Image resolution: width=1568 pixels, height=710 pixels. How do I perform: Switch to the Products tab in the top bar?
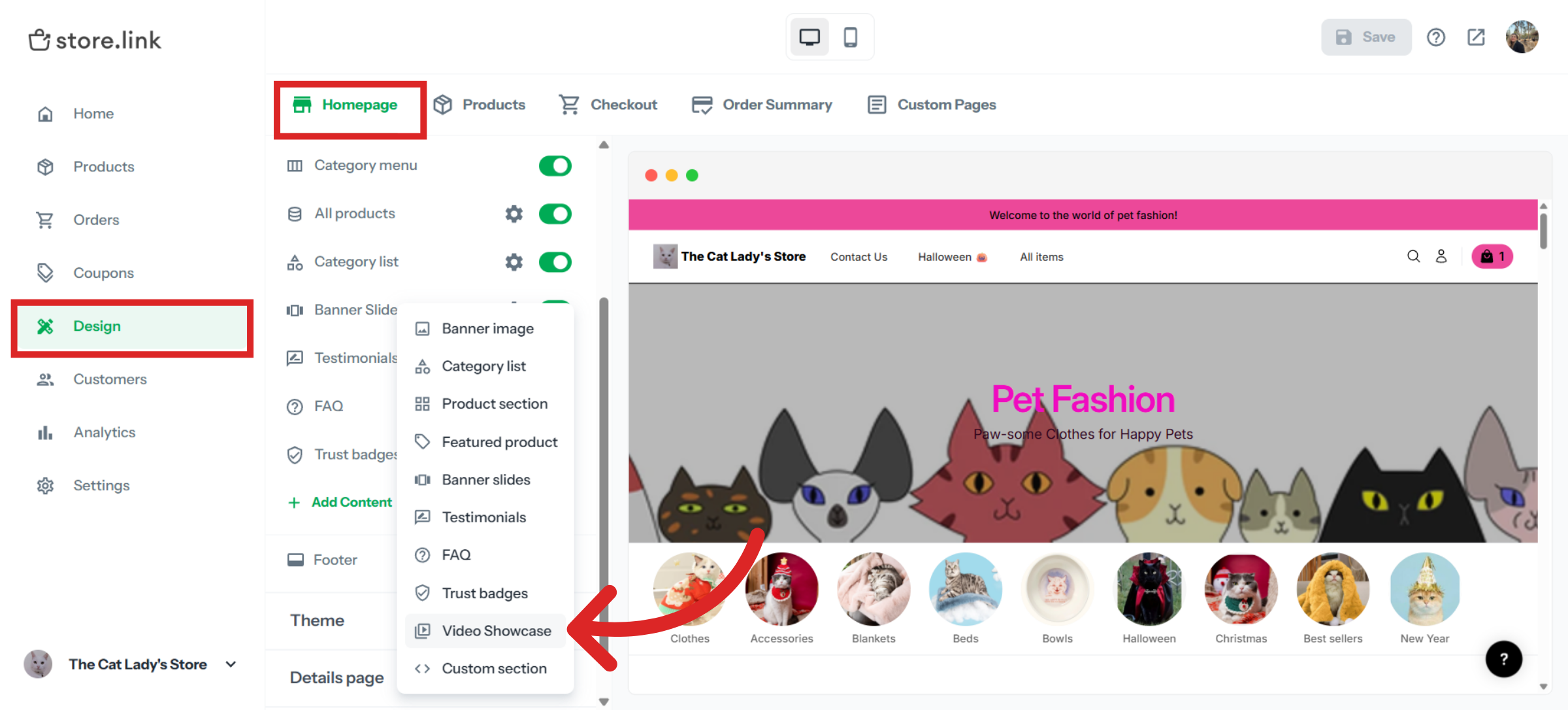pos(480,105)
